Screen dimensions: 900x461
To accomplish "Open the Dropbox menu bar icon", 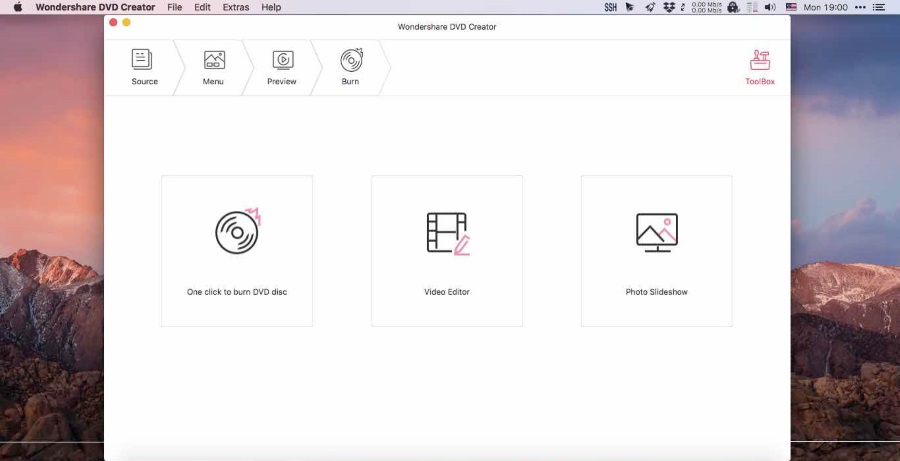I will 669,7.
